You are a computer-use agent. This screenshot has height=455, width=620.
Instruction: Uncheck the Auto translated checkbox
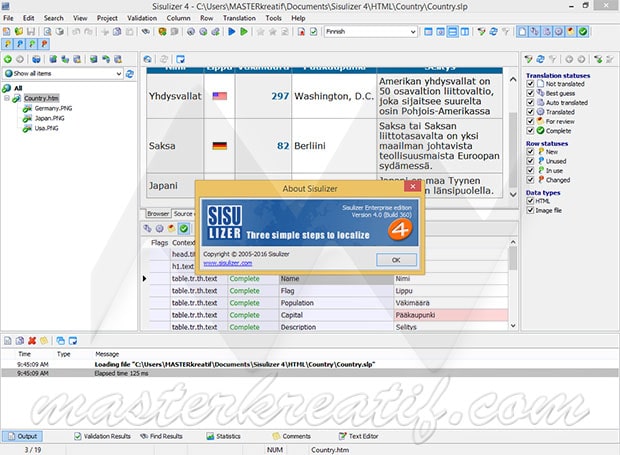[x=530, y=102]
